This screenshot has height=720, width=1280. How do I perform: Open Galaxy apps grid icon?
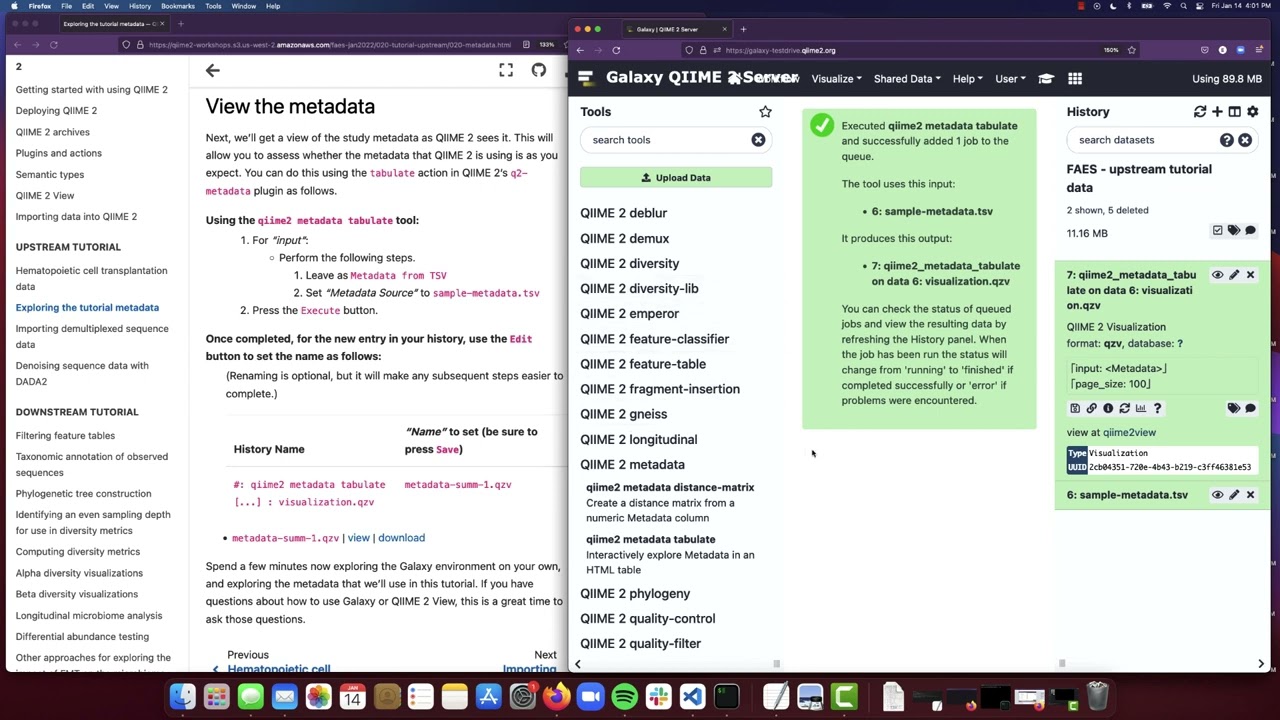tap(1075, 79)
